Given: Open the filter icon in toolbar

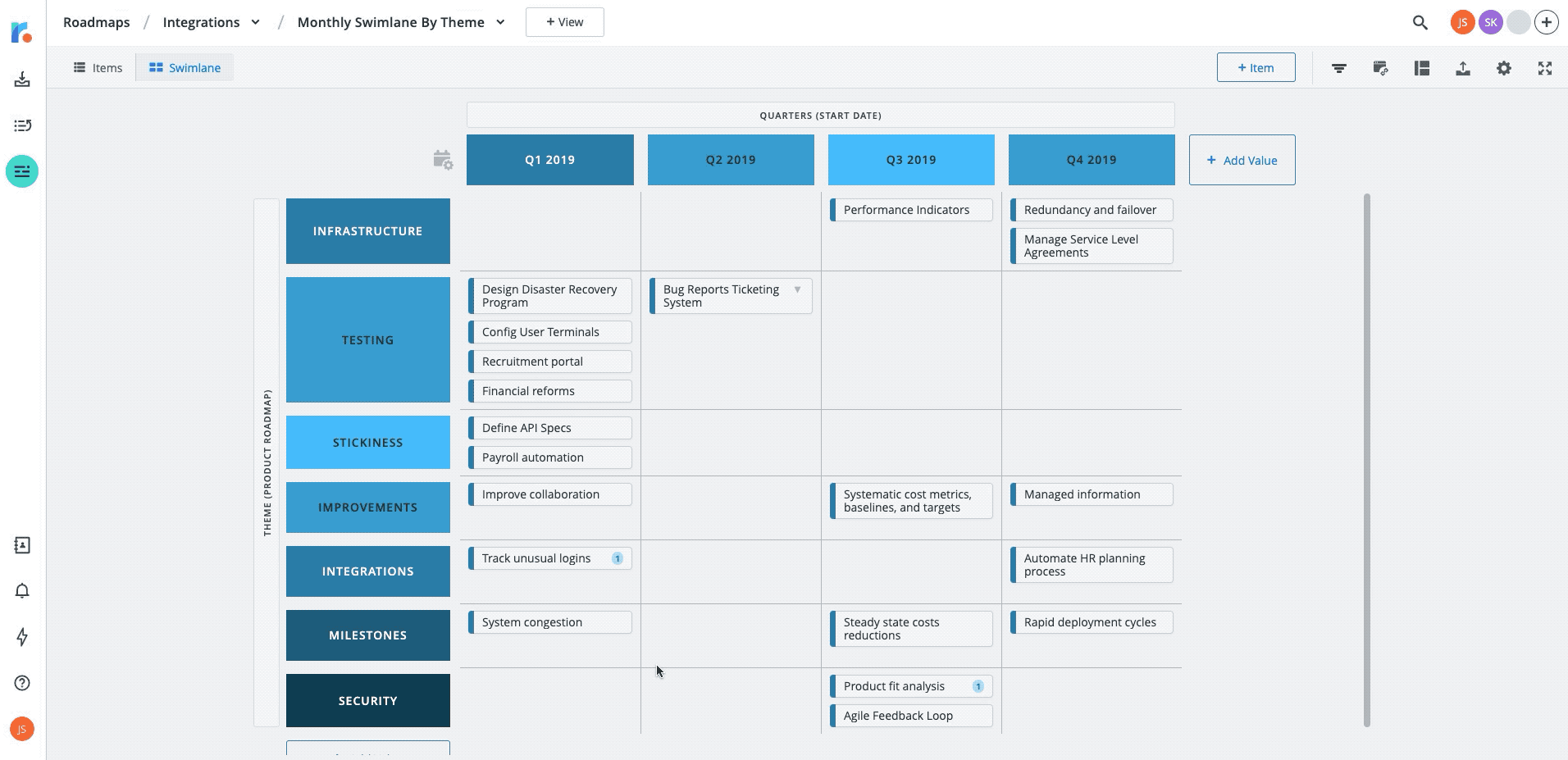Looking at the screenshot, I should tap(1339, 68).
